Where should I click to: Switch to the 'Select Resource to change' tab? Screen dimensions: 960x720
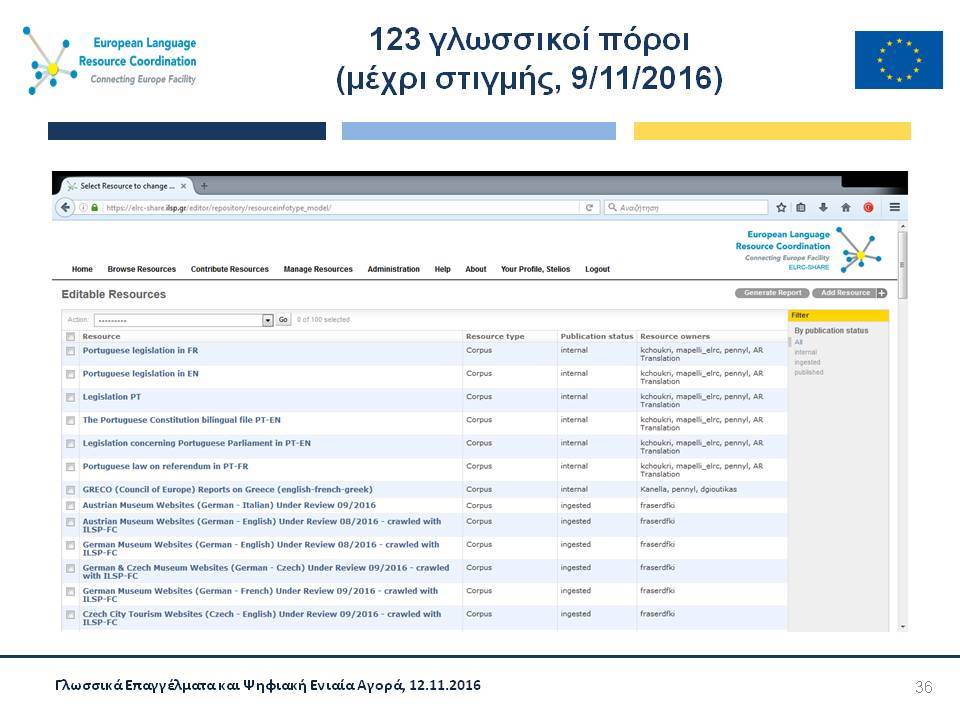point(126,186)
